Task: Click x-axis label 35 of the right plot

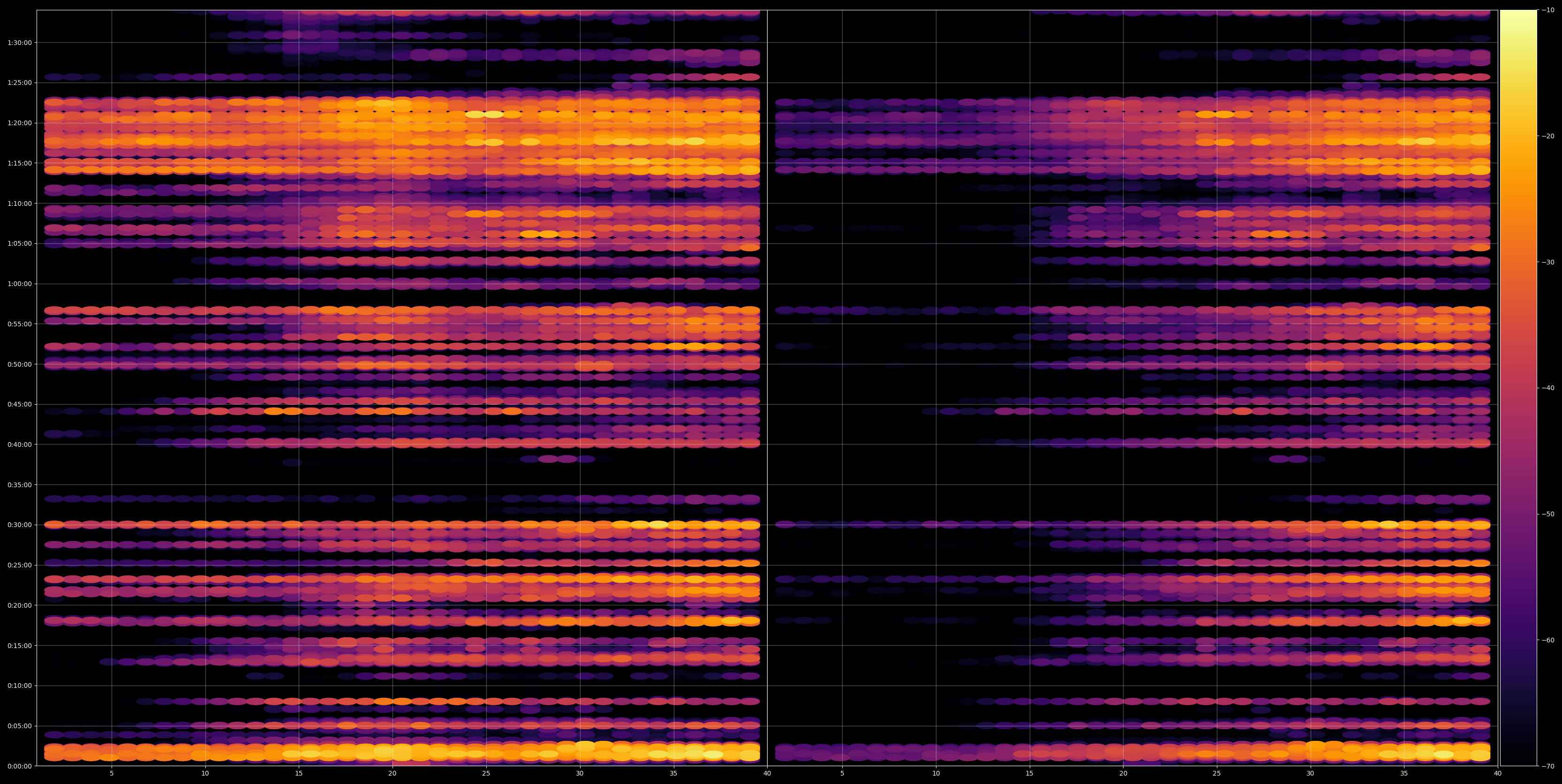Action: (x=1404, y=774)
